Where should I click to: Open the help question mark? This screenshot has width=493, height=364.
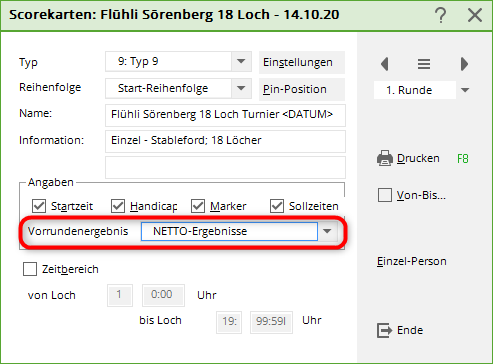(x=441, y=15)
